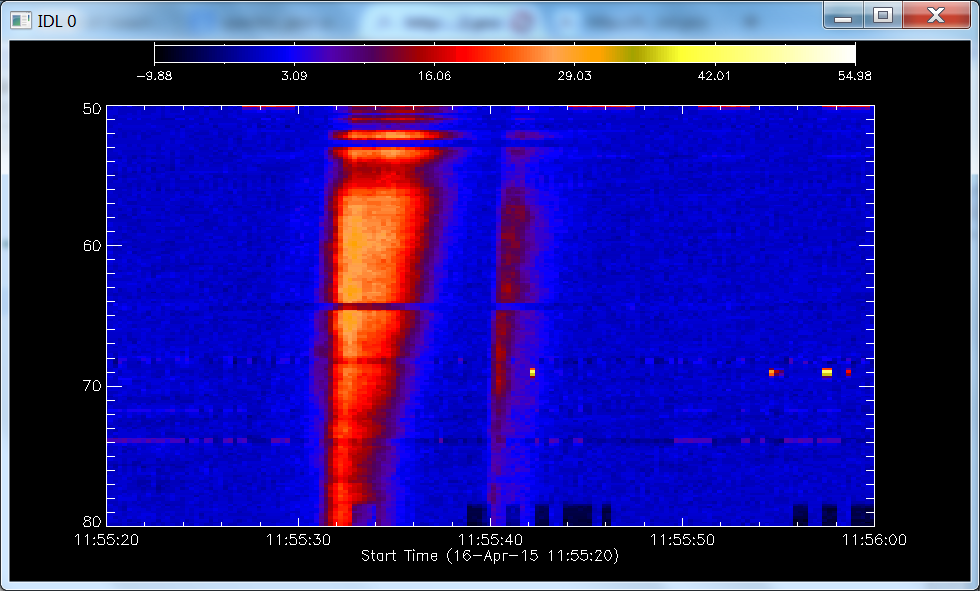Click the y-axis label 60
This screenshot has width=980, height=591.
(x=92, y=246)
